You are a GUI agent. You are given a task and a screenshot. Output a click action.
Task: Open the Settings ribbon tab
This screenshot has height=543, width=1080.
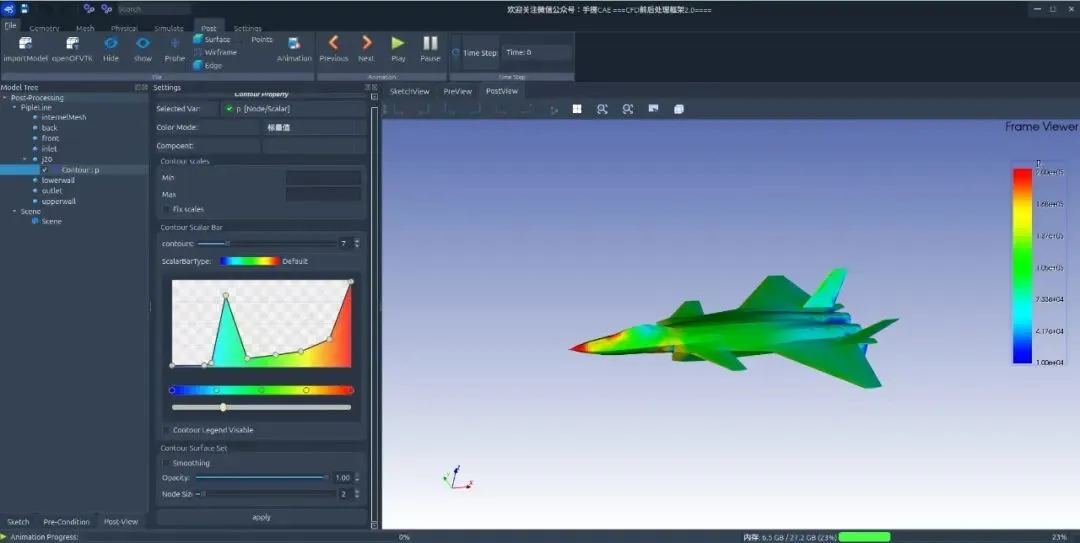tap(247, 28)
